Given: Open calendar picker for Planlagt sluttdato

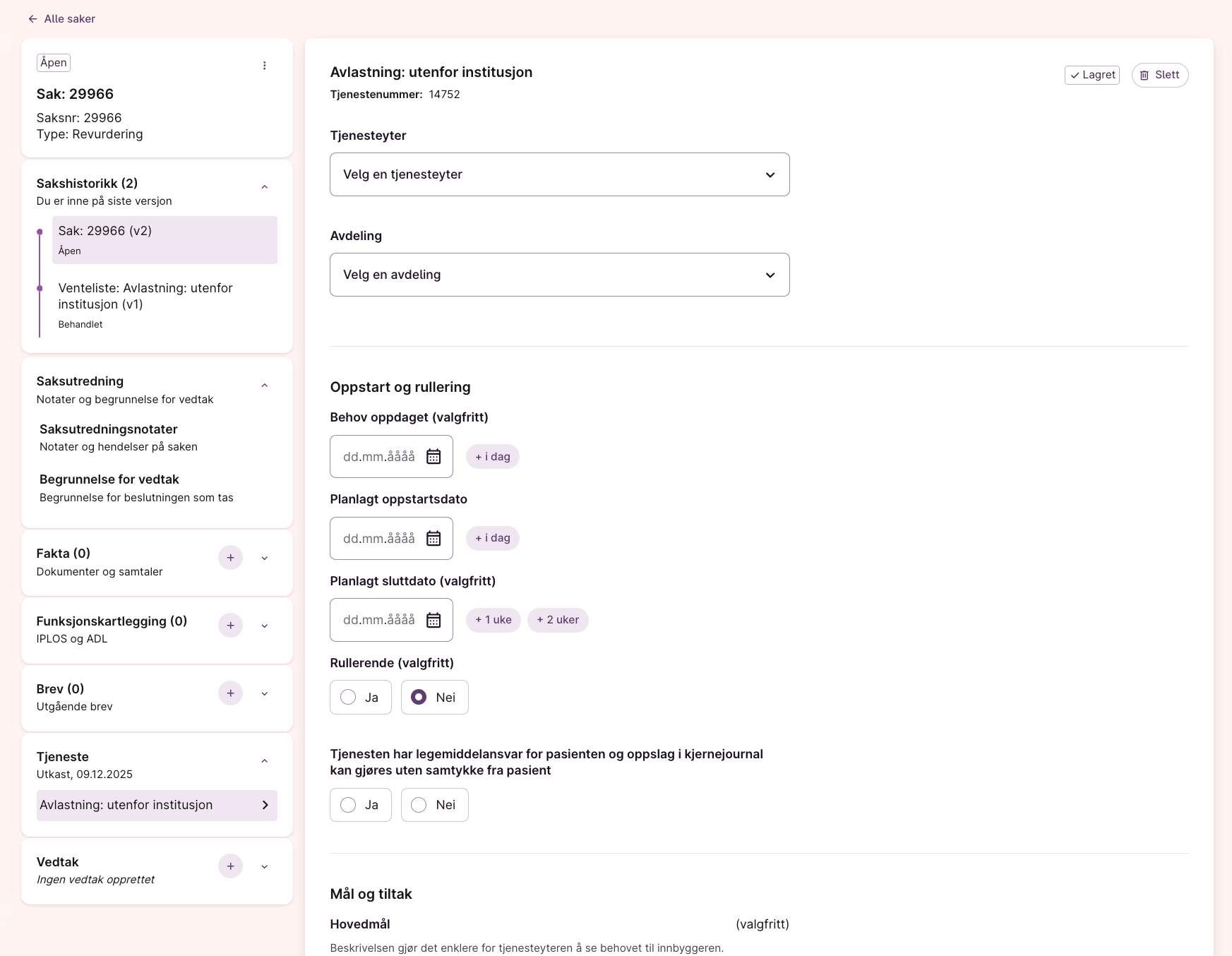Looking at the screenshot, I should click(433, 620).
